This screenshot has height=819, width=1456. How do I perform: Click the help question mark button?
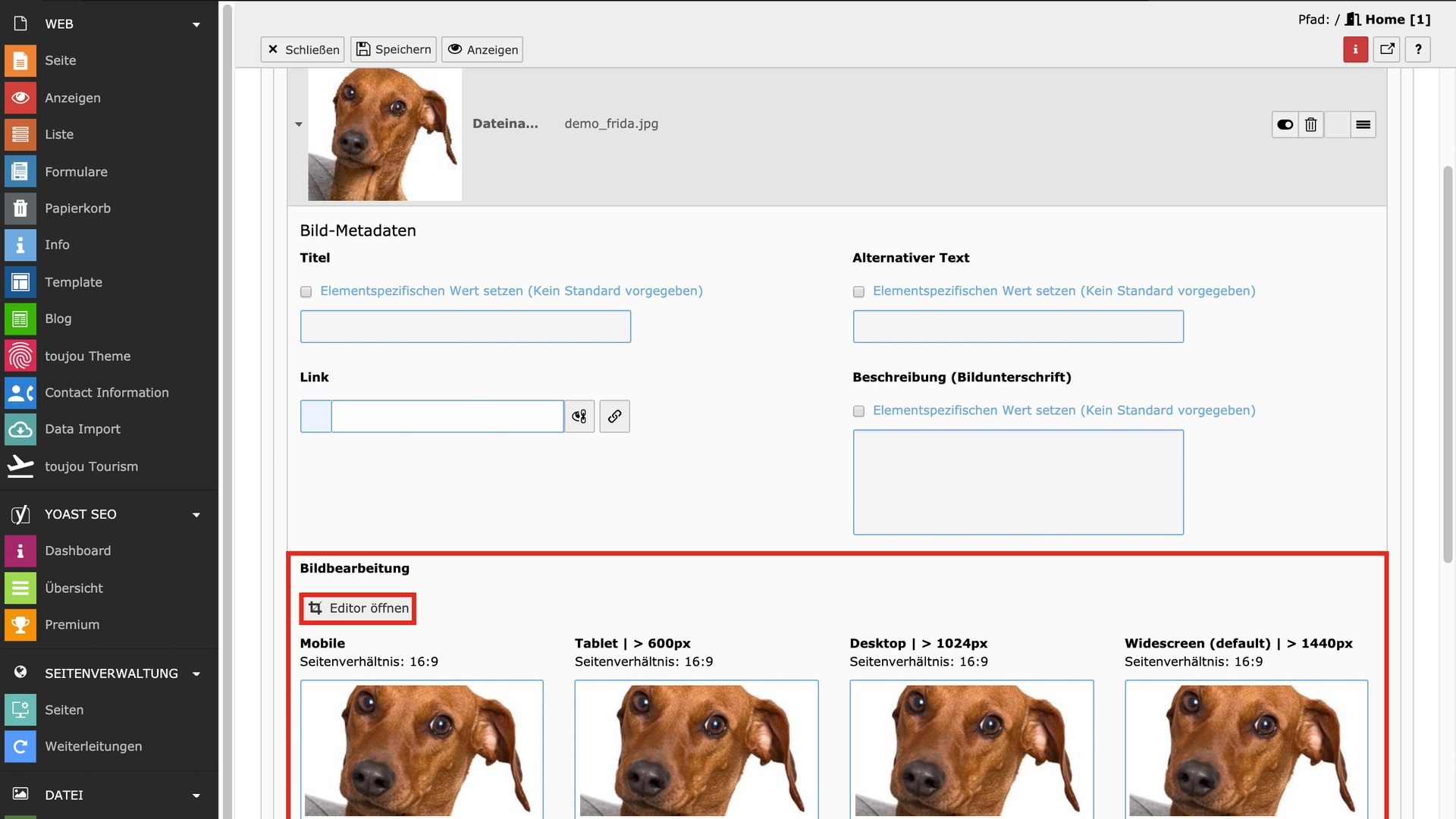[x=1418, y=50]
